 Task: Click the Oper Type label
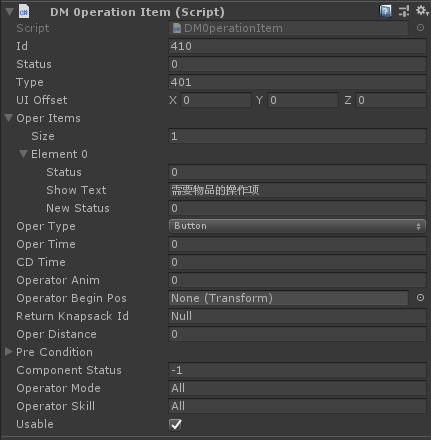click(x=46, y=226)
